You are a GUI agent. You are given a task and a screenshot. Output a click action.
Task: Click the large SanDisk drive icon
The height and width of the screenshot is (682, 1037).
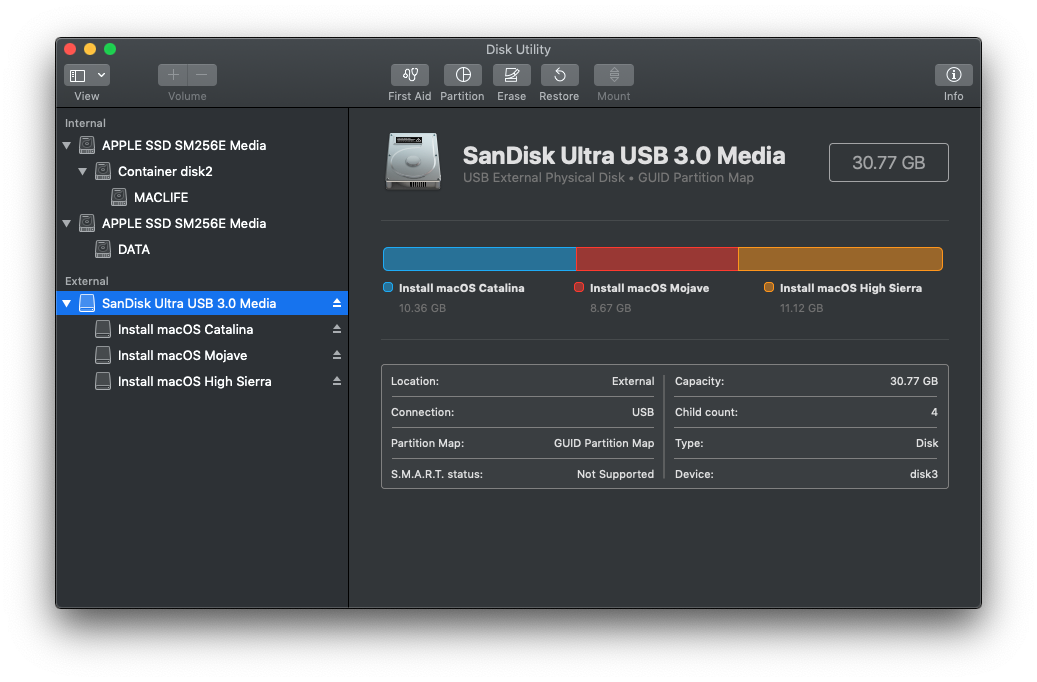point(411,161)
